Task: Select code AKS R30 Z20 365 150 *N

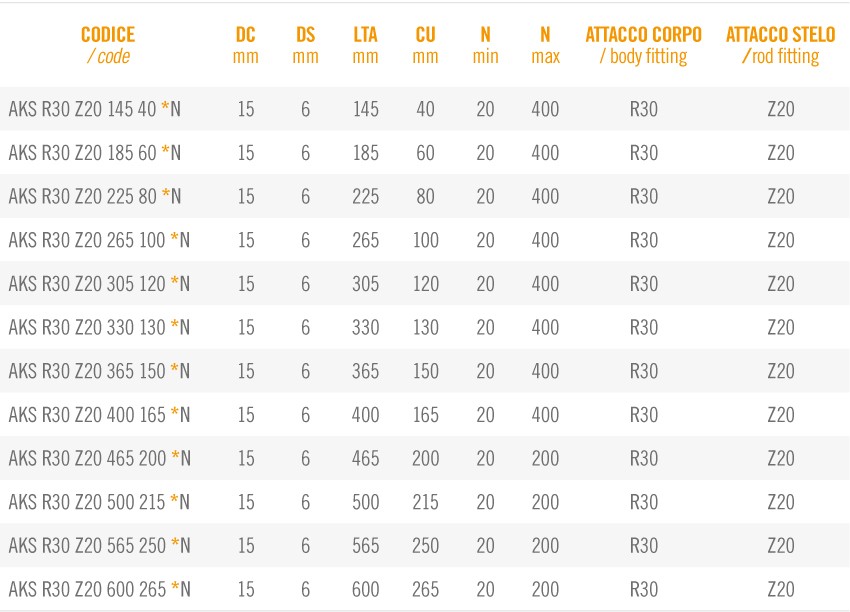Action: click(x=99, y=371)
